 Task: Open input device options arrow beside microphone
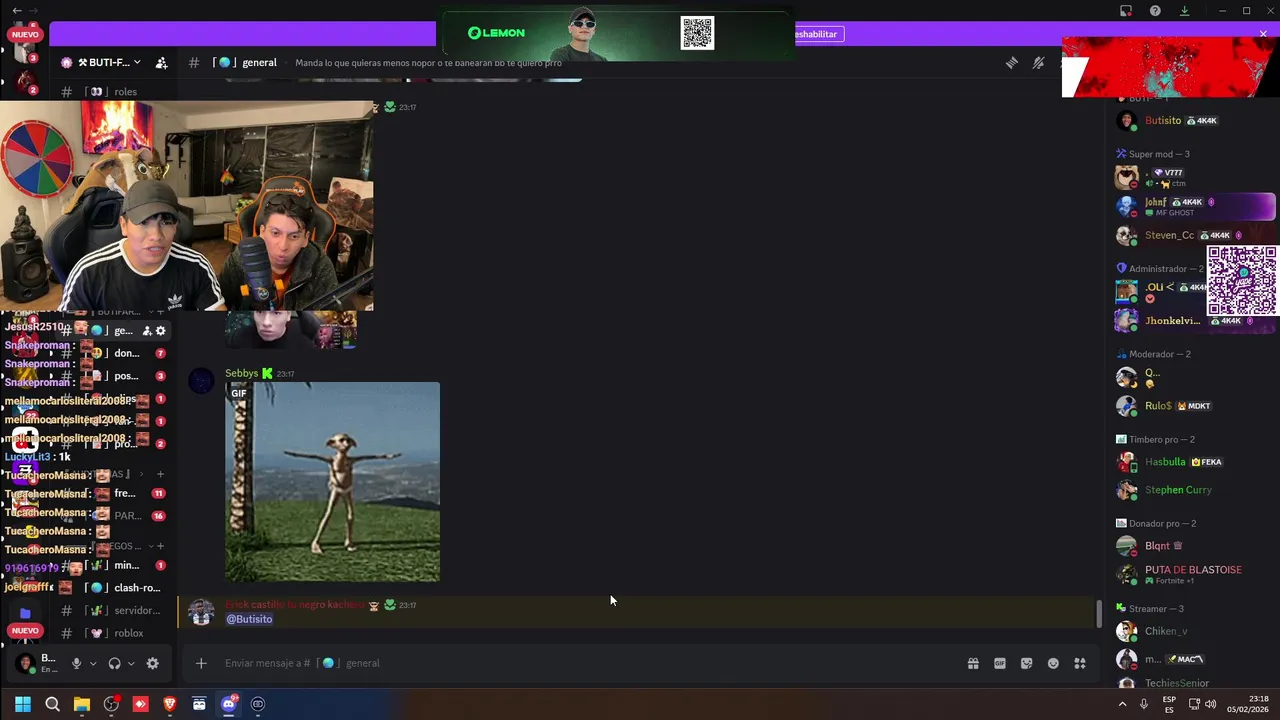(x=93, y=663)
